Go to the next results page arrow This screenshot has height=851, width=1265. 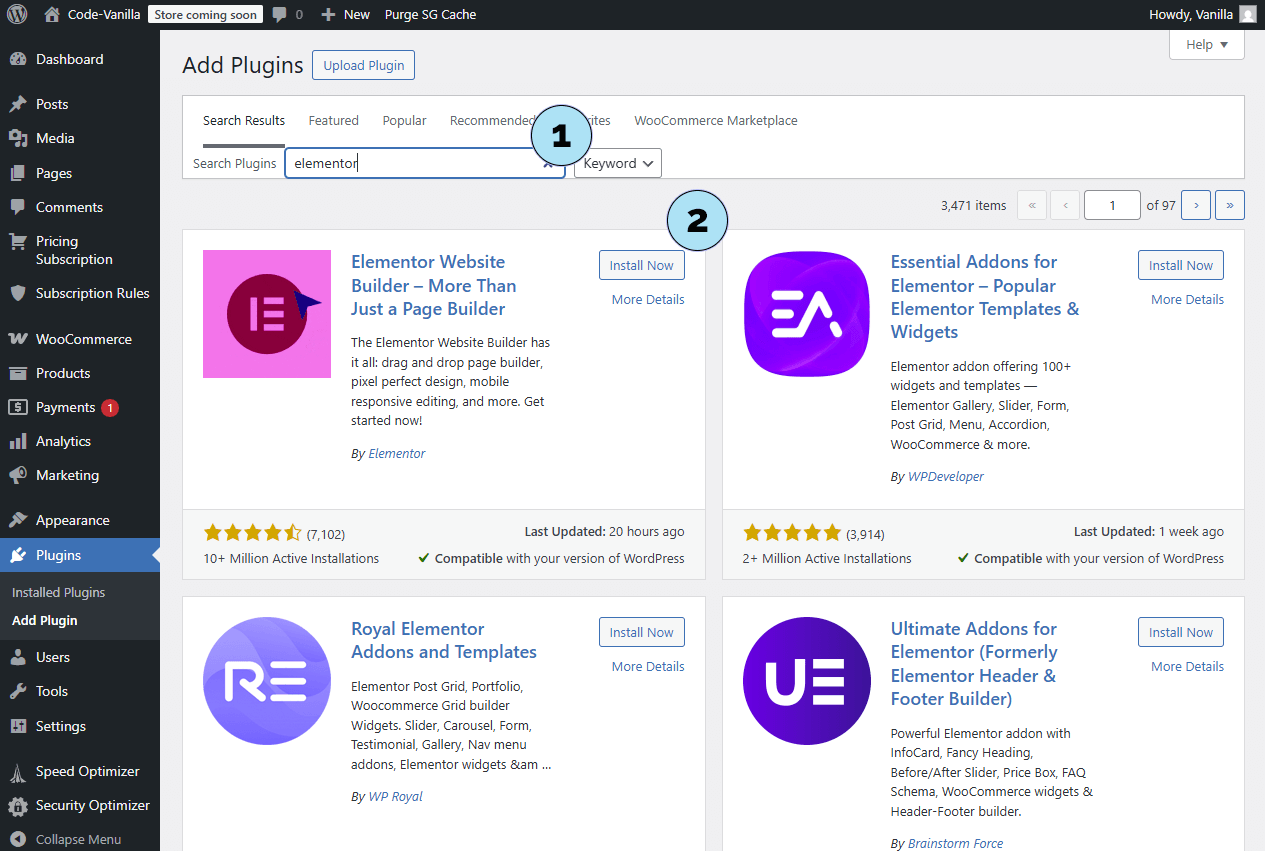point(1195,205)
